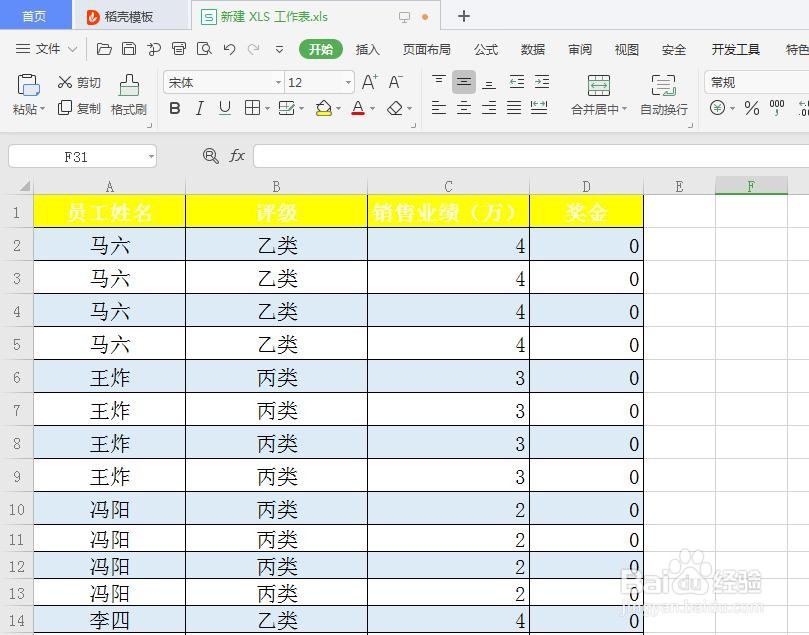Toggle italic formatting
The width and height of the screenshot is (809, 635).
[x=198, y=107]
